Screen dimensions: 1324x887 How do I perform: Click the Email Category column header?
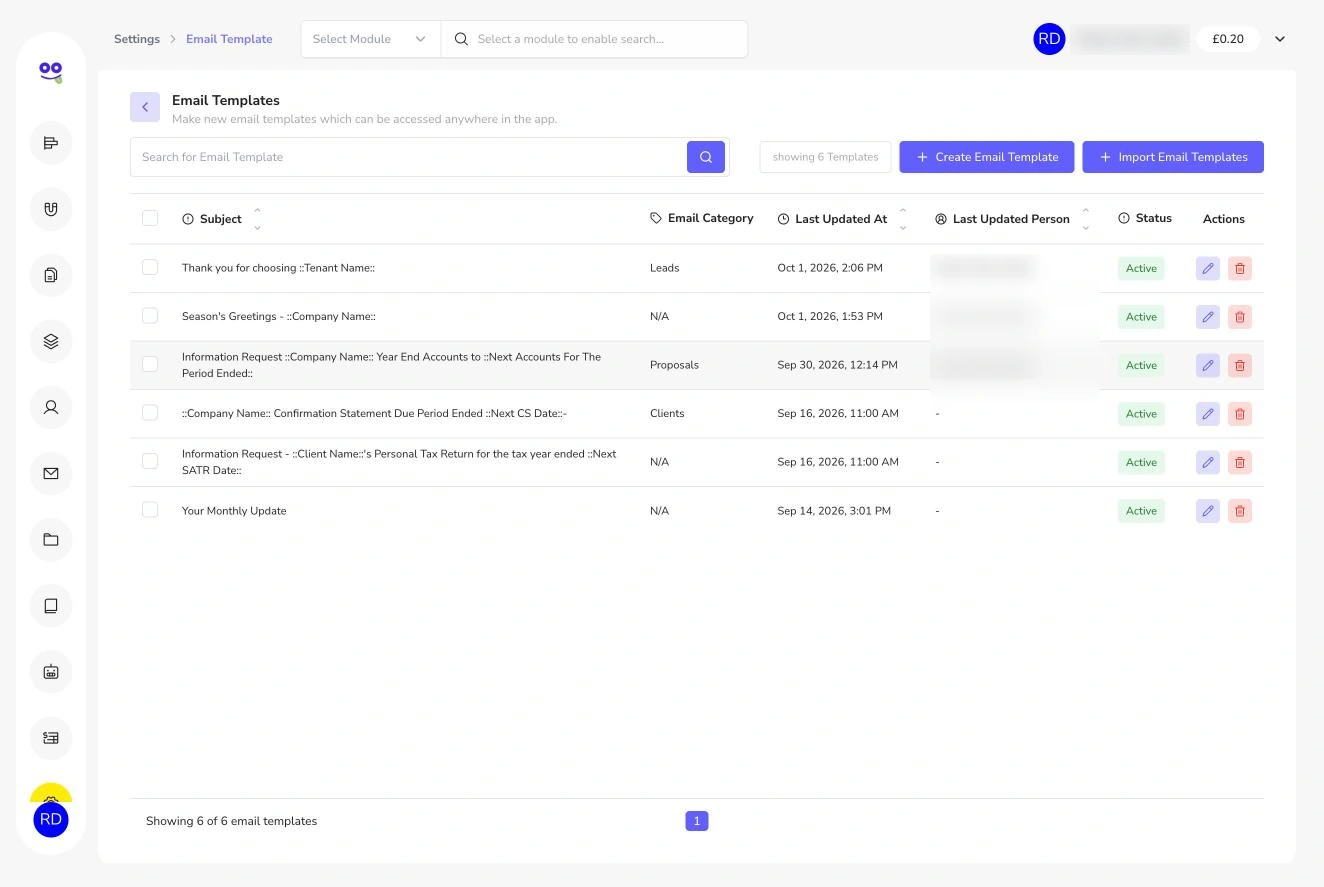click(702, 218)
